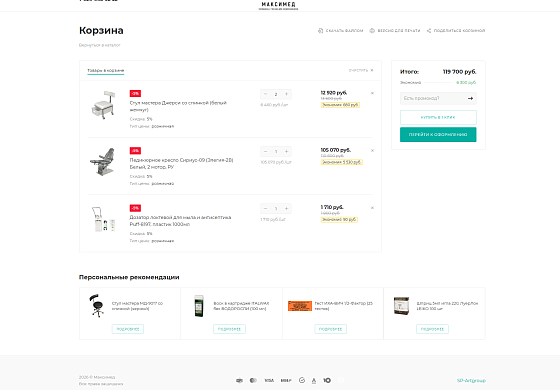560x390 pixels.
Task: Click the 'Купить в 1 клик' button
Action: [438, 117]
